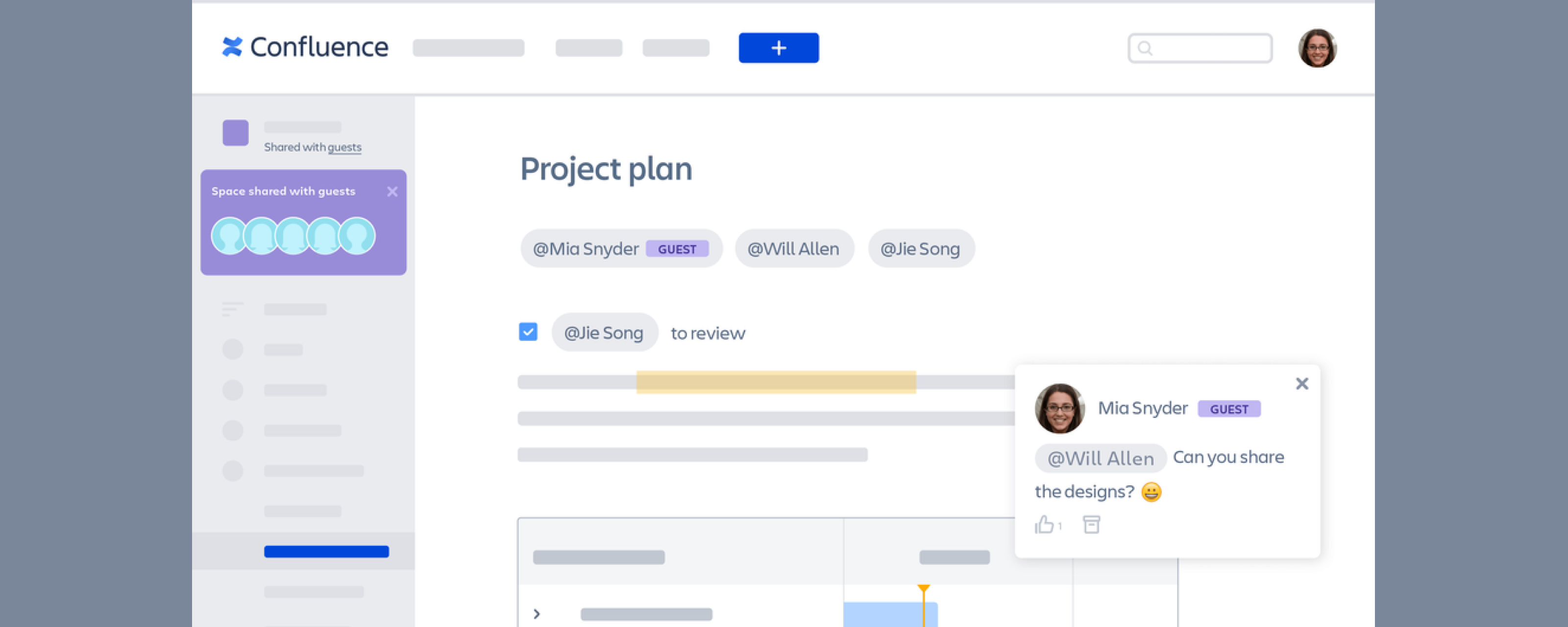Click the @Mia Snyder GUEST mention
The image size is (1568, 627).
coord(620,248)
